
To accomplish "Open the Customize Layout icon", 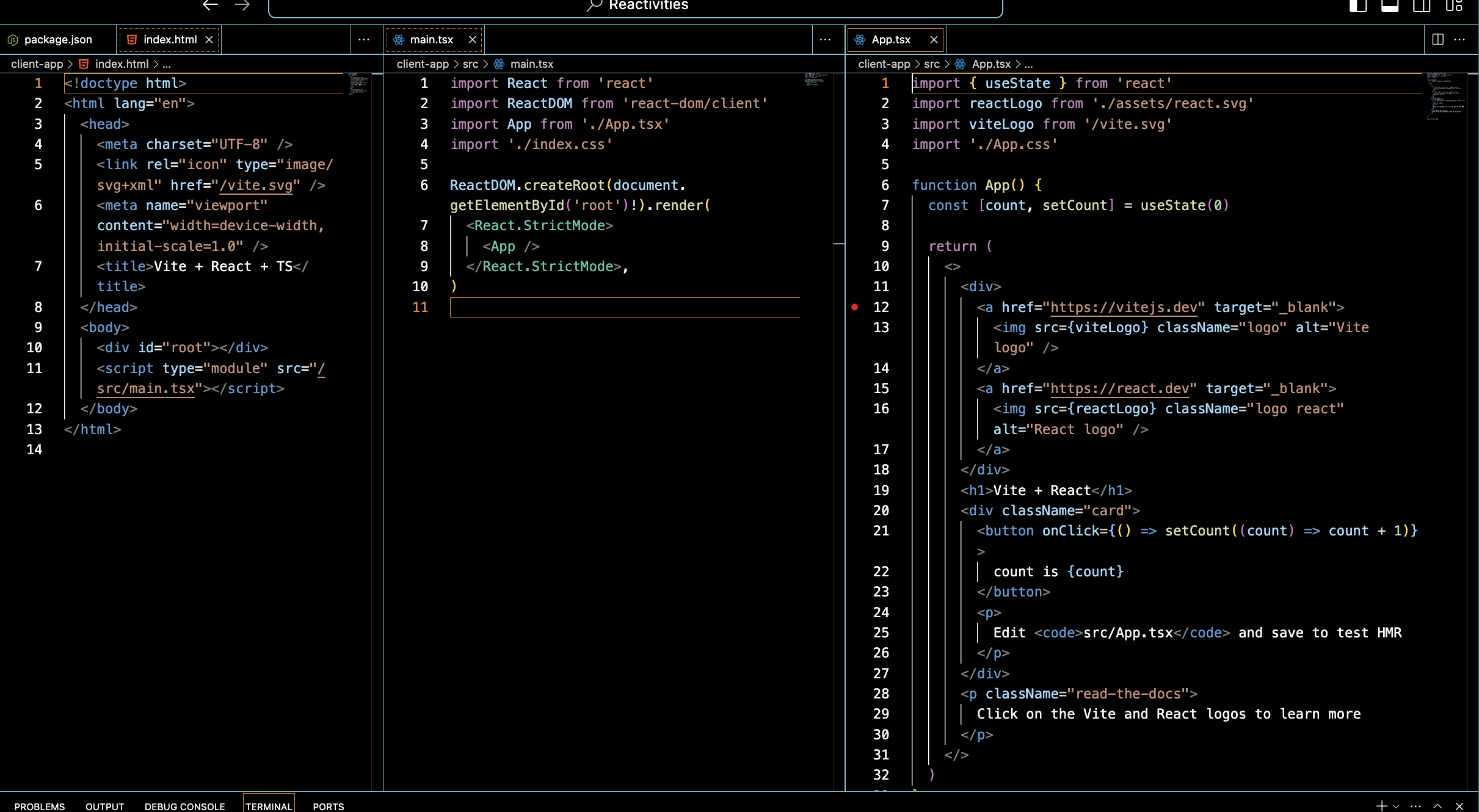I will (x=1453, y=6).
